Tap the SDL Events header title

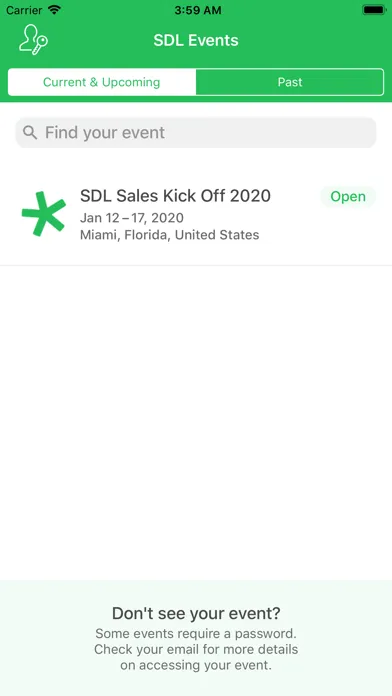196,40
